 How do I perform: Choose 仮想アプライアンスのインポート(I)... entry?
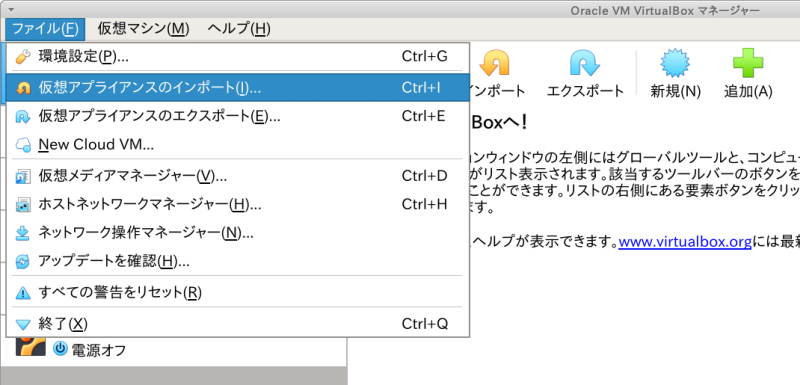238,88
